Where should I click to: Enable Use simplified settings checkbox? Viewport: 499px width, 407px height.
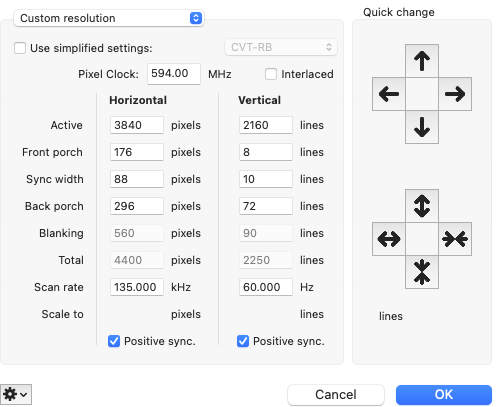pos(20,48)
